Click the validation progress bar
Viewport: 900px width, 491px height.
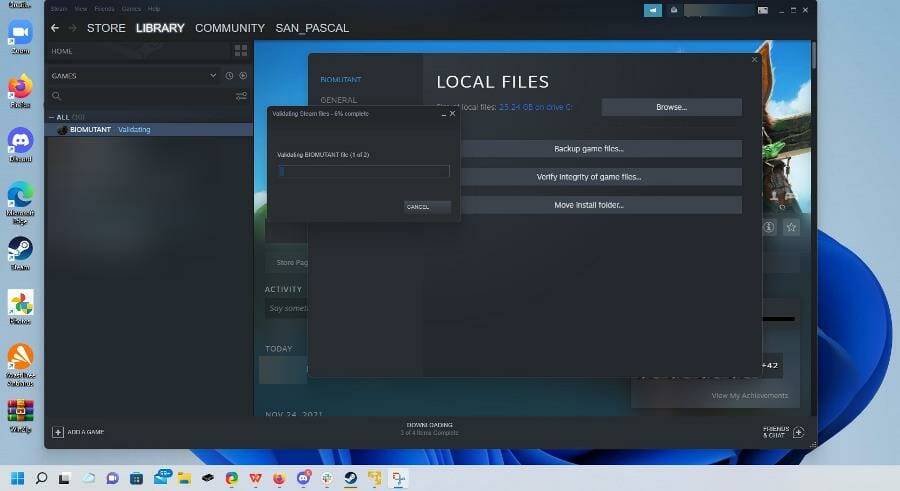(x=364, y=171)
